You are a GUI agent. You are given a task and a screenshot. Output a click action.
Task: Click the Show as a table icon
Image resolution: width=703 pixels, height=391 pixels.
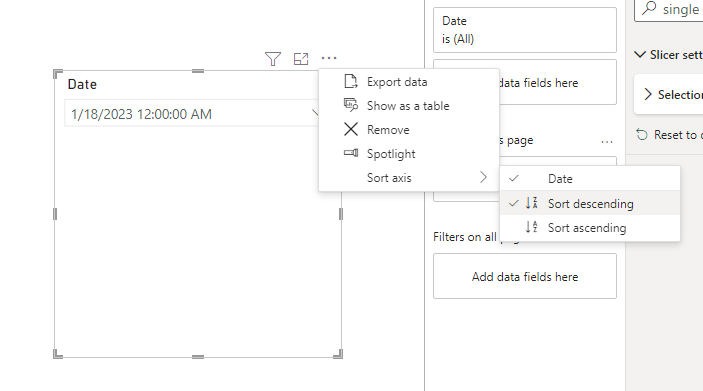(351, 105)
